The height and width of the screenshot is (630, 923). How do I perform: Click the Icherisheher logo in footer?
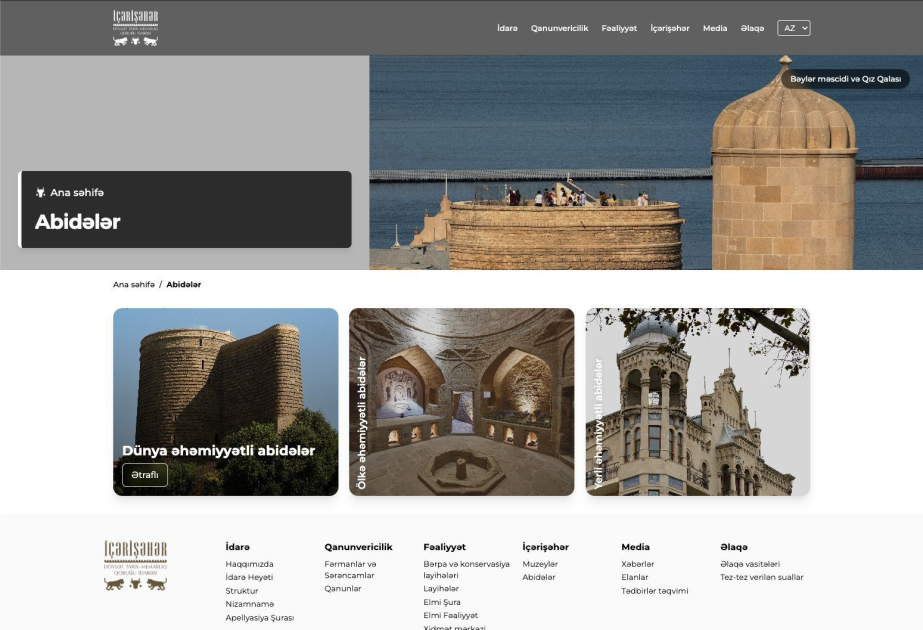(135, 565)
